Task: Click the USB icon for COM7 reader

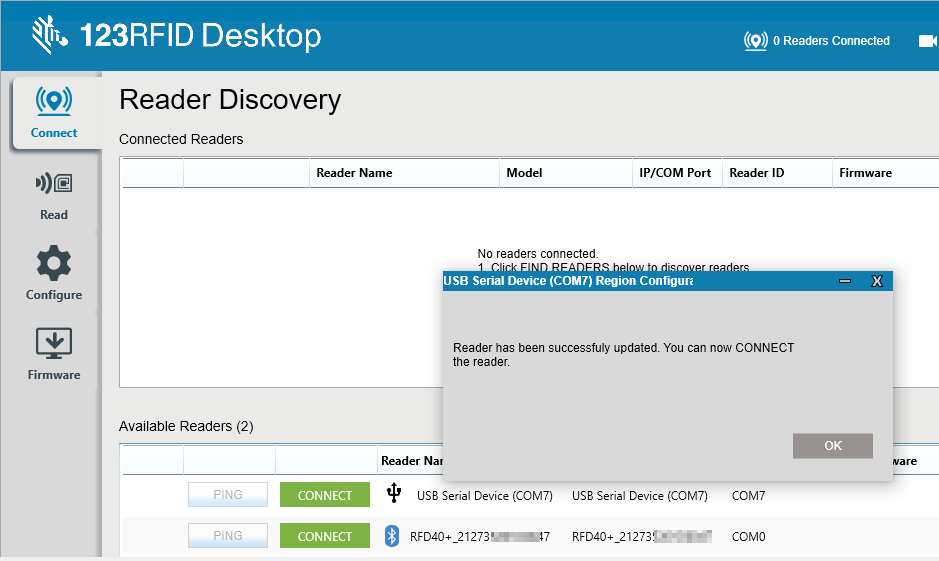Action: (394, 494)
